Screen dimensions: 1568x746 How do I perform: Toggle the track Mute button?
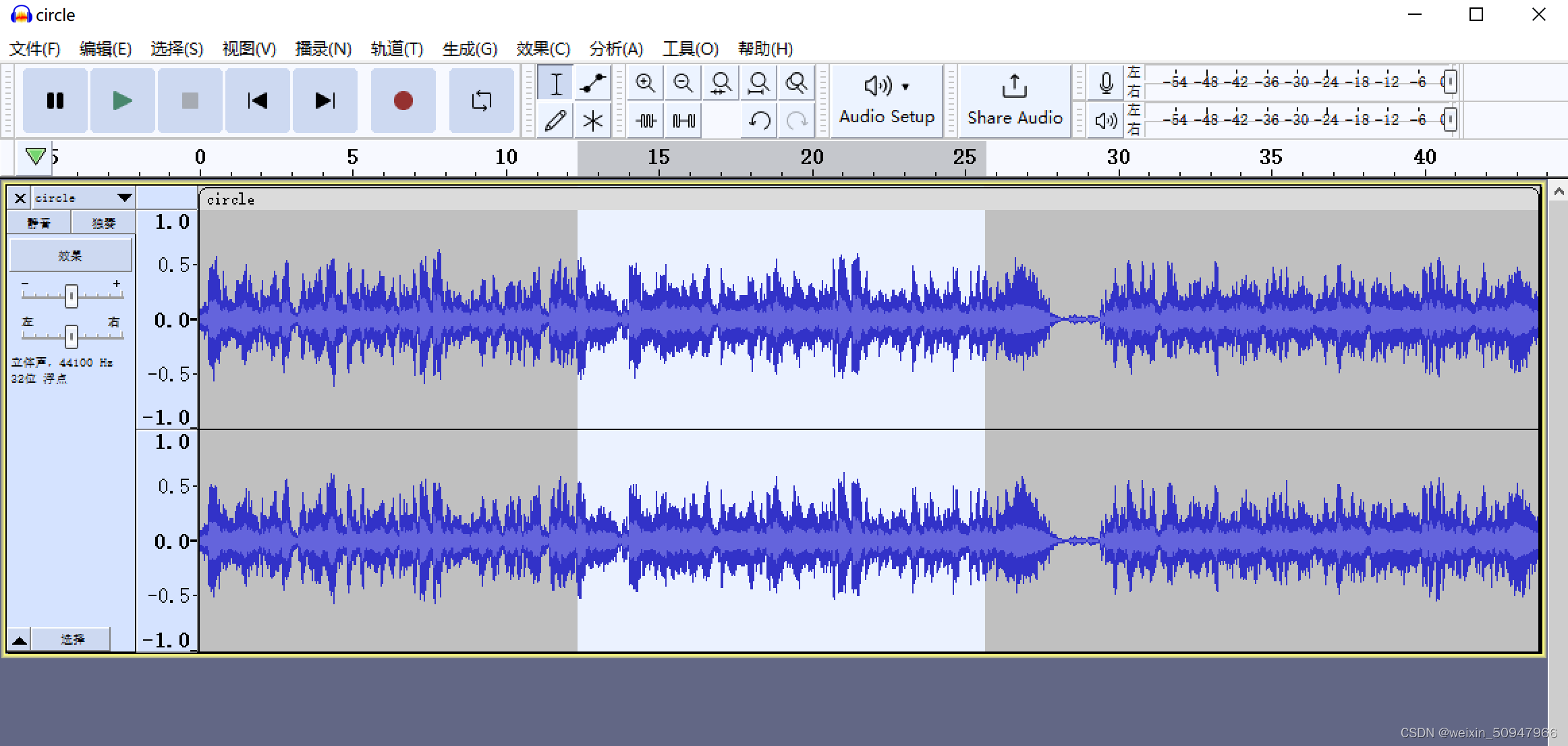click(x=38, y=223)
